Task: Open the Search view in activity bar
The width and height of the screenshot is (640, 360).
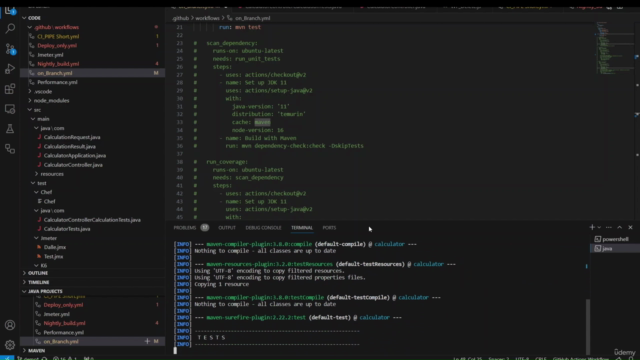Action: pos(10,29)
